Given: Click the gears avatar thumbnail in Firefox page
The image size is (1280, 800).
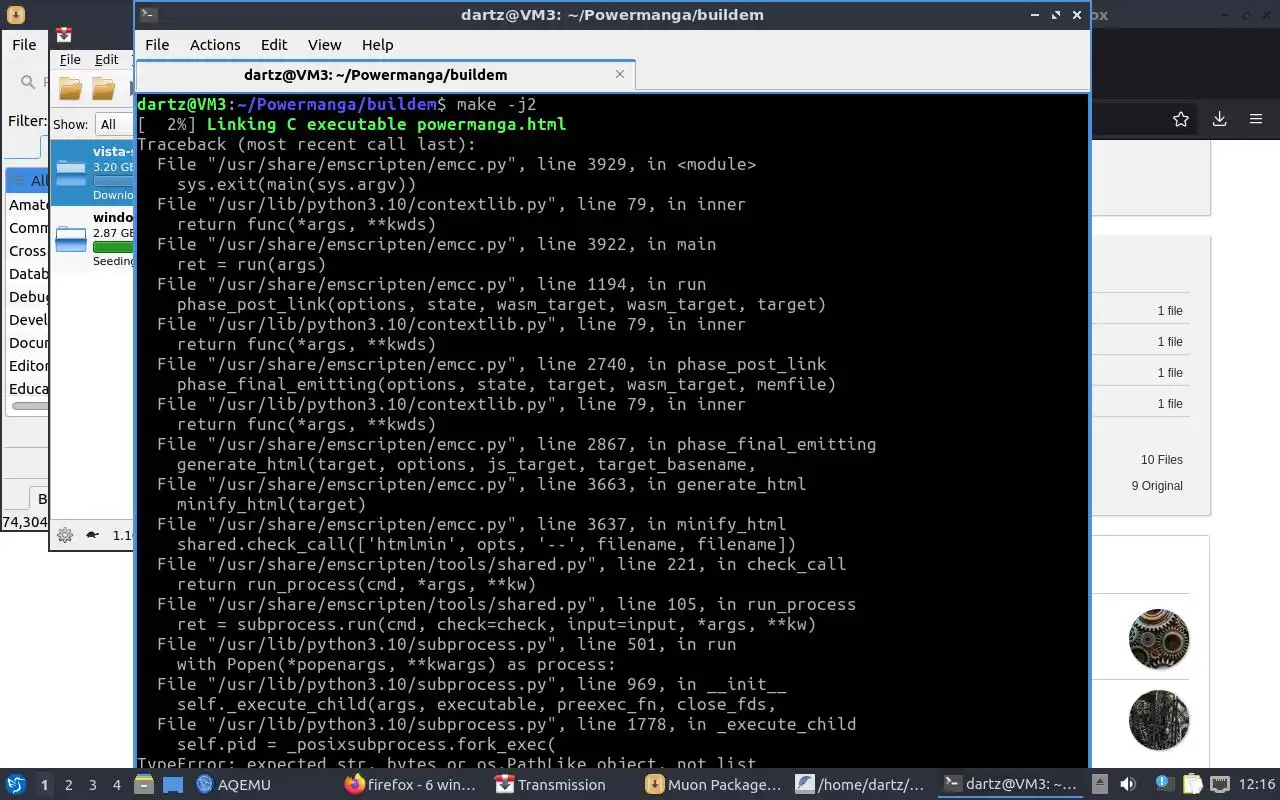Looking at the screenshot, I should [x=1159, y=639].
